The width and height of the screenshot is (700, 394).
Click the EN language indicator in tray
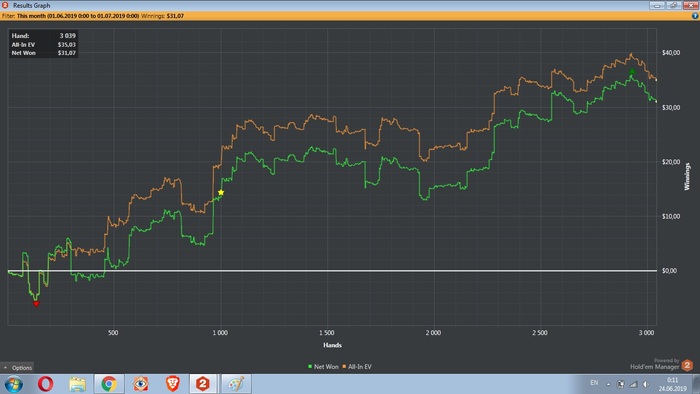tap(594, 383)
